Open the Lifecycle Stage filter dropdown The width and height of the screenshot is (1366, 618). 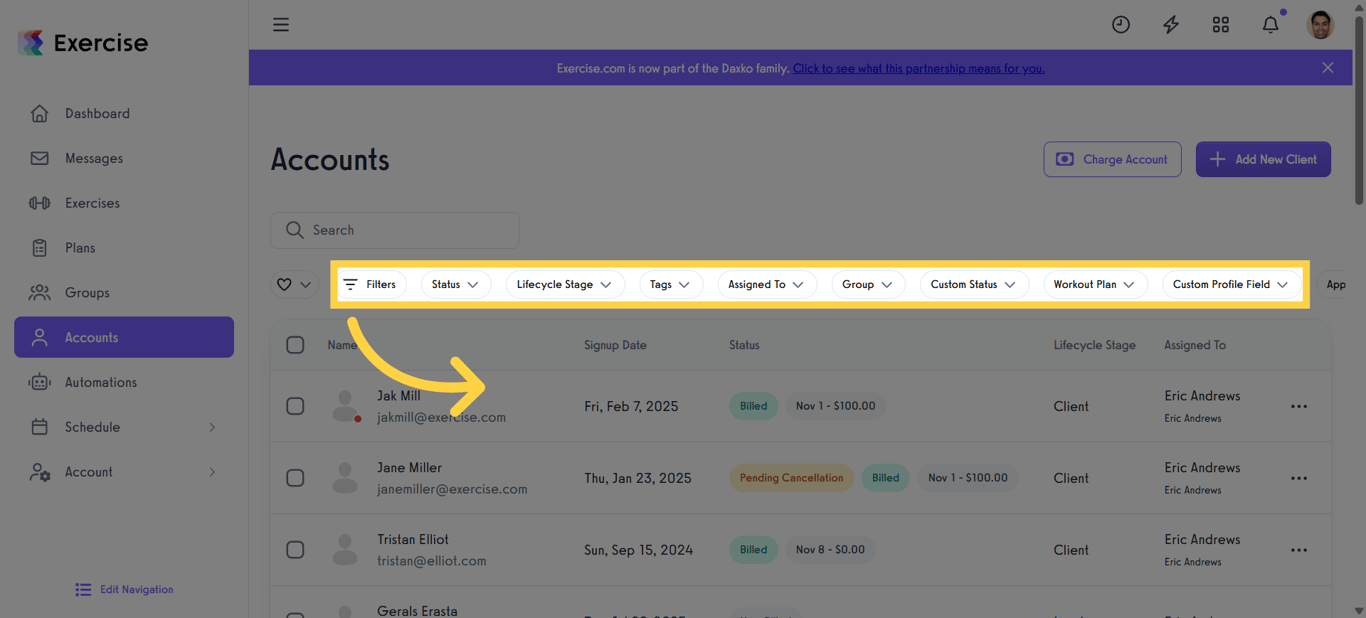(x=565, y=284)
